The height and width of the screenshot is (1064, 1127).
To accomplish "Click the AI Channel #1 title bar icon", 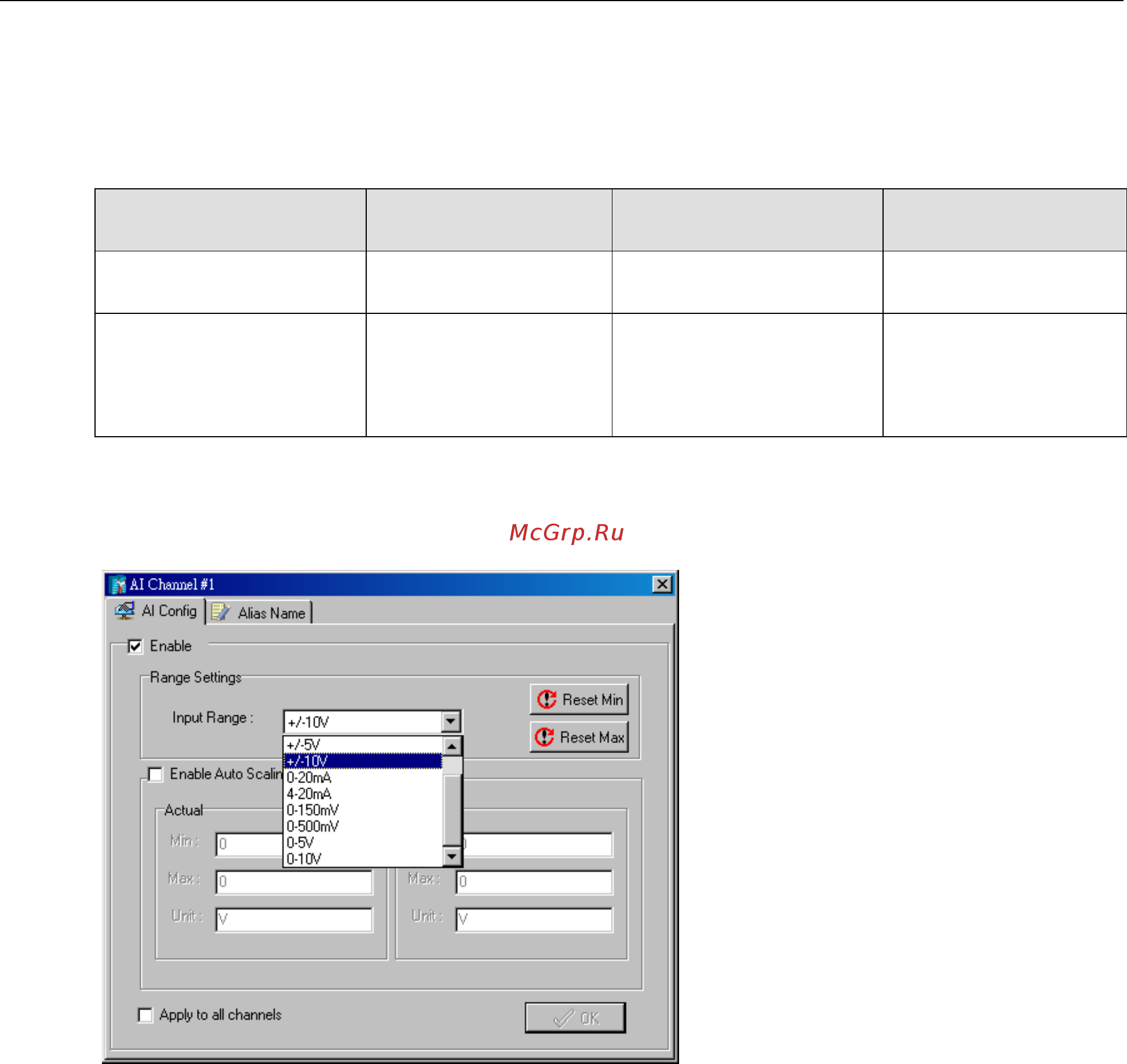I will [119, 585].
